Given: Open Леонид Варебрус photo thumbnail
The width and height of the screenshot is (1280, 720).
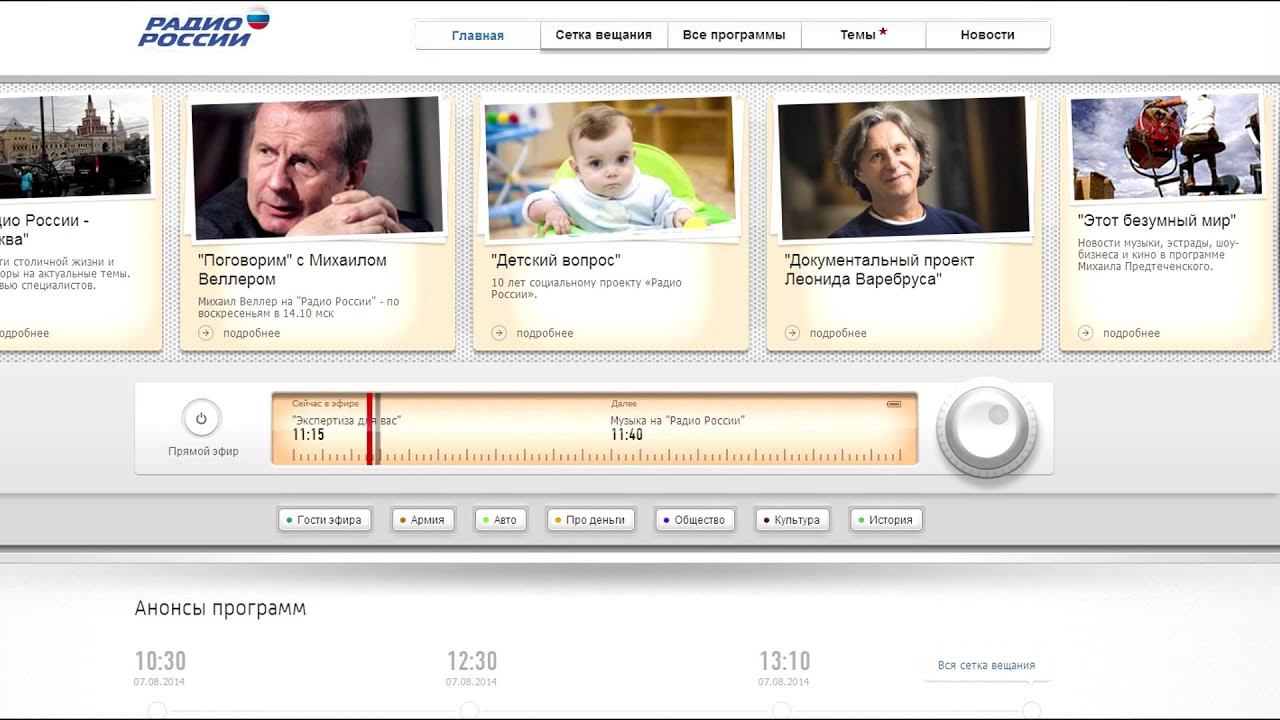Looking at the screenshot, I should click(903, 167).
